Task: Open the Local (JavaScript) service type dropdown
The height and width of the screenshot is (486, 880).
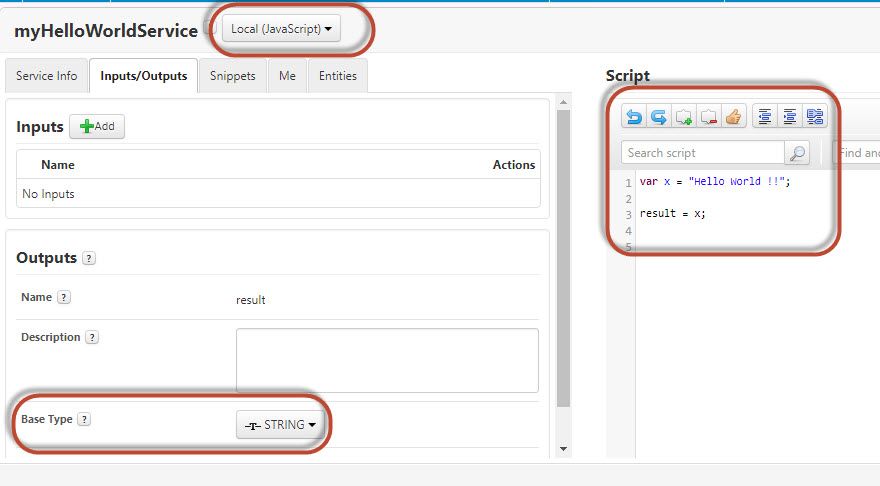Action: 281,29
